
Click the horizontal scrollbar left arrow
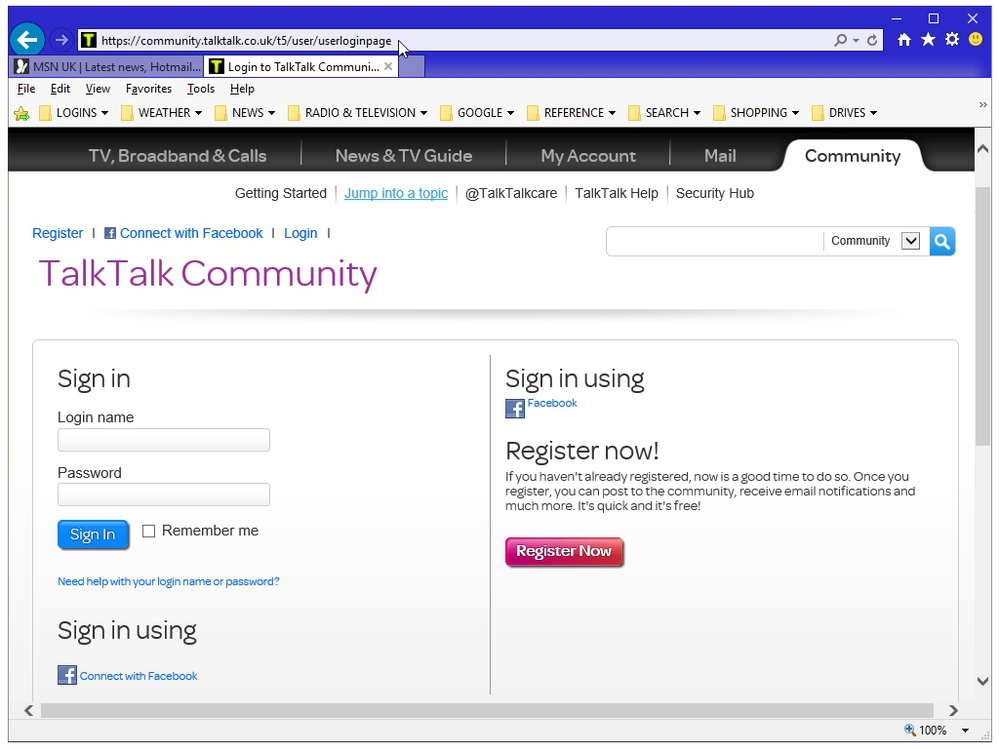(x=29, y=710)
